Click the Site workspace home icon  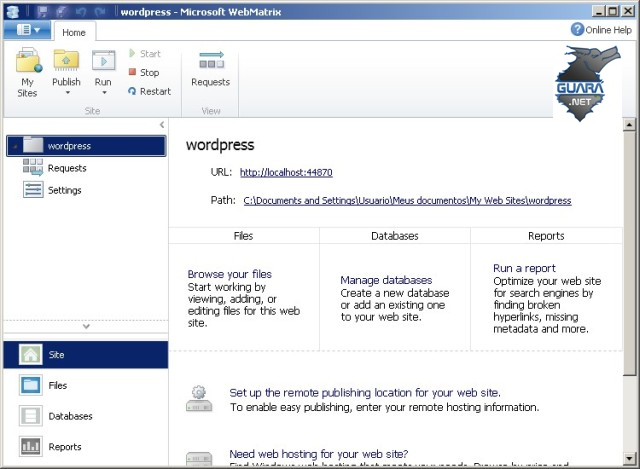(x=30, y=354)
